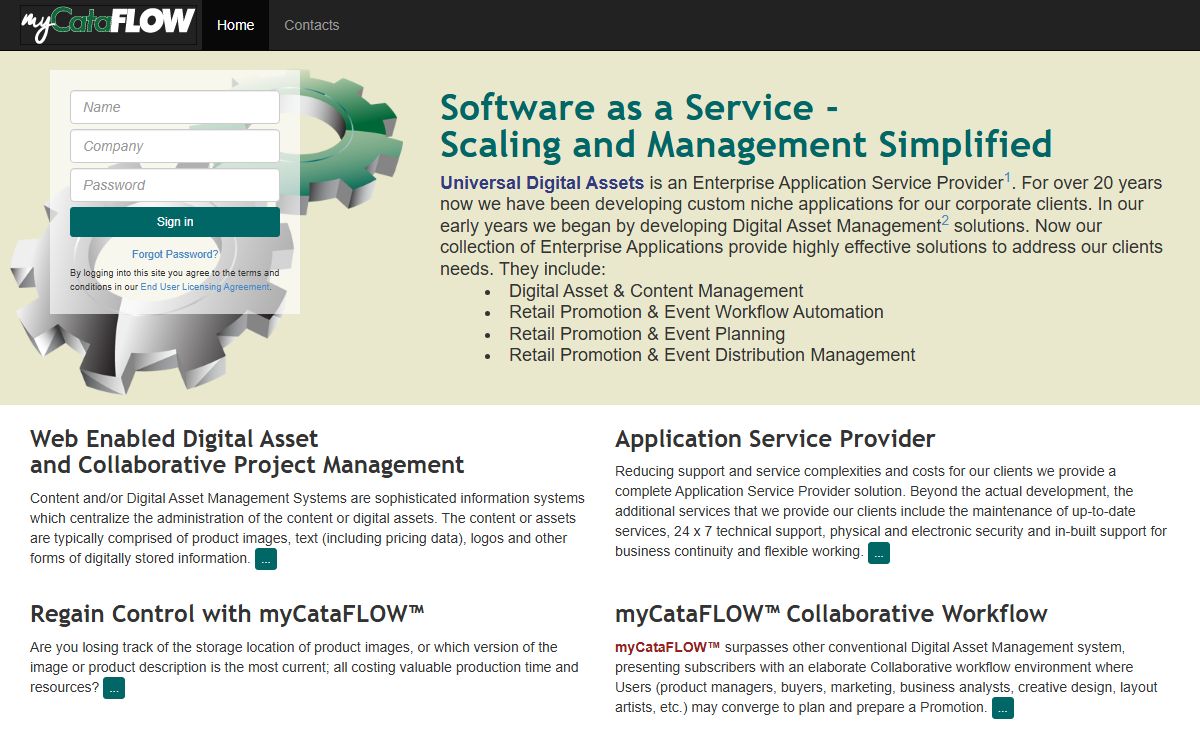The width and height of the screenshot is (1200, 740).
Task: Click 'Regain Control with myCataFLOW™' heading
Action: 228,614
